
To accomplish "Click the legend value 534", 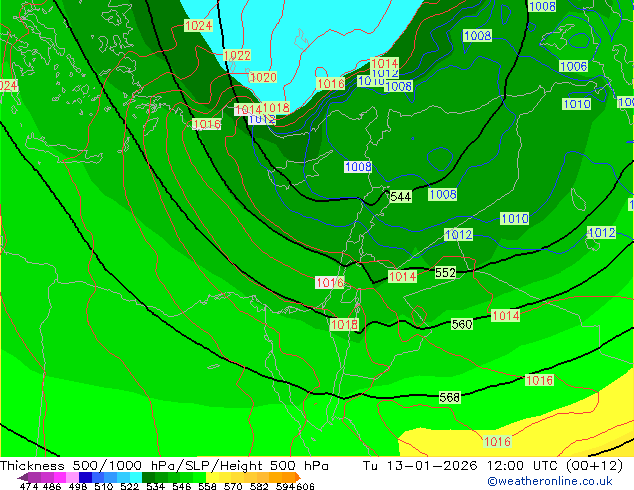I will coord(155,486).
